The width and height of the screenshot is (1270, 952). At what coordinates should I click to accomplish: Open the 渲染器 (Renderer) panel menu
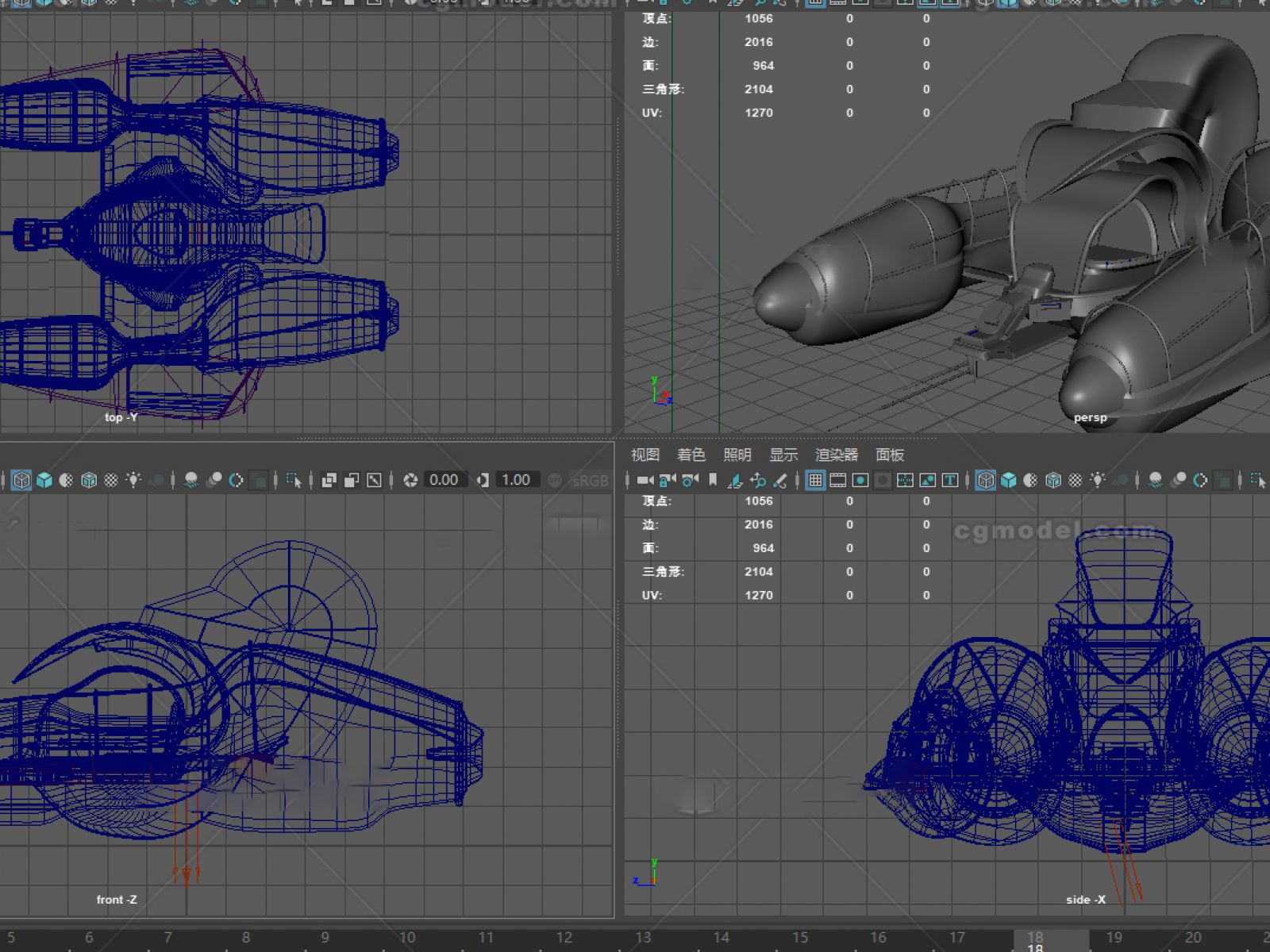coord(837,455)
